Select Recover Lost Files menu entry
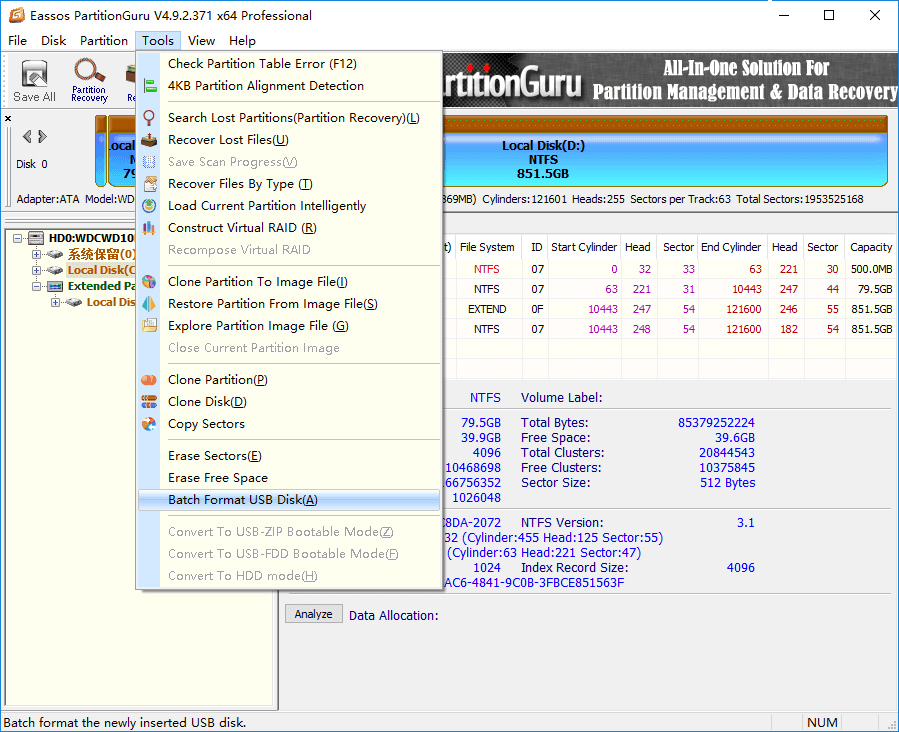 pyautogui.click(x=289, y=140)
